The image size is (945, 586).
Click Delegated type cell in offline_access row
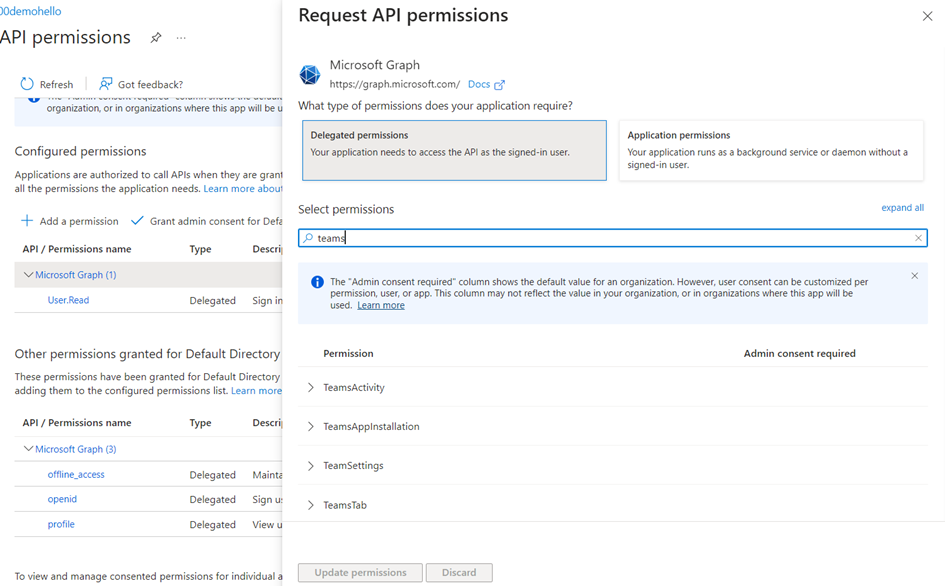212,475
